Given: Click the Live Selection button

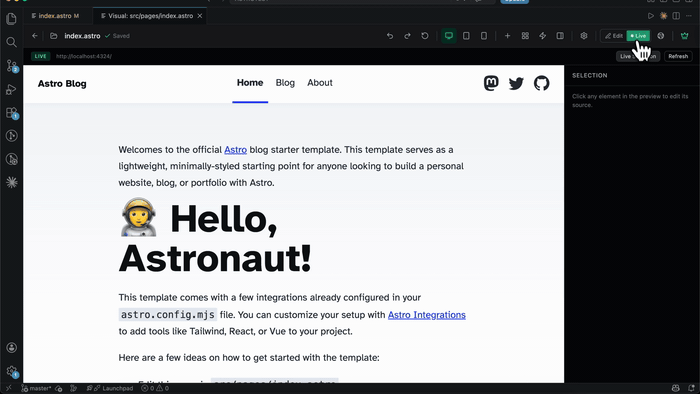Looking at the screenshot, I should coord(638,56).
